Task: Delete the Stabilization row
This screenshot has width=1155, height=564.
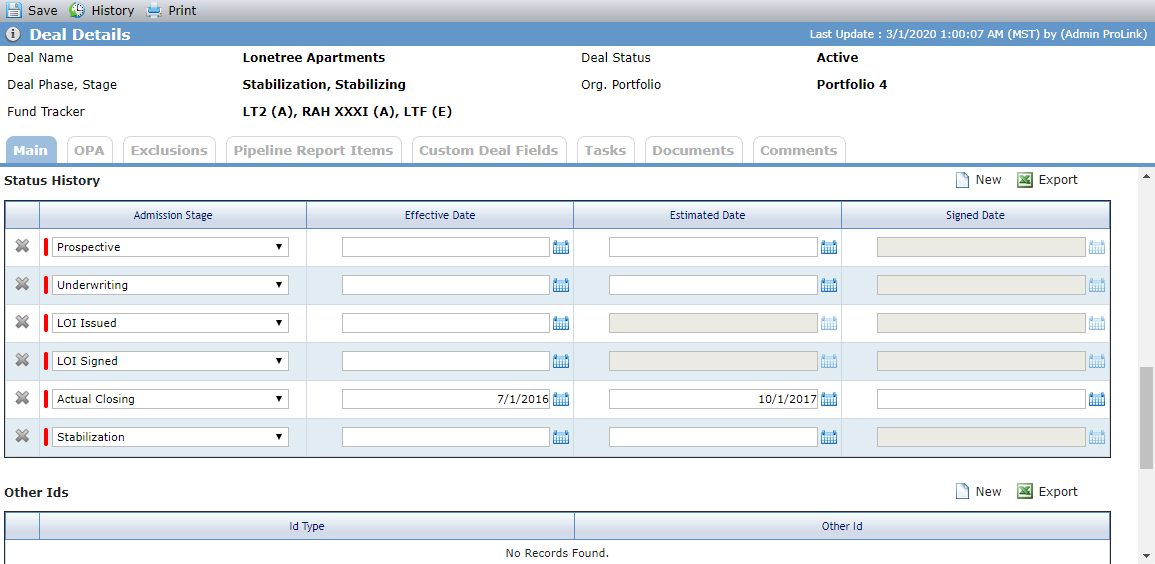Action: [23, 436]
